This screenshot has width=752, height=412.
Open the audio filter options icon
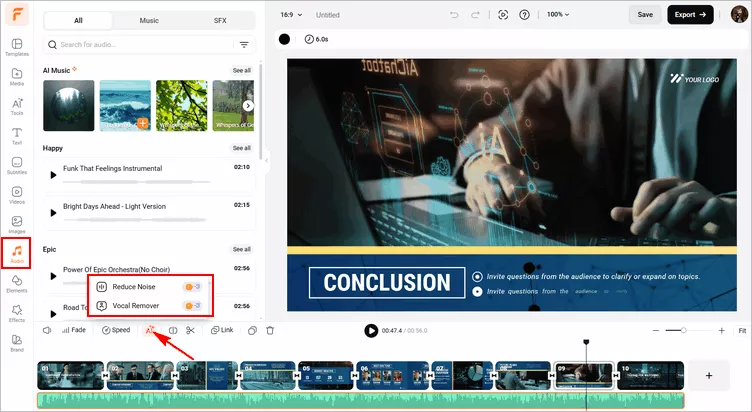coord(244,45)
